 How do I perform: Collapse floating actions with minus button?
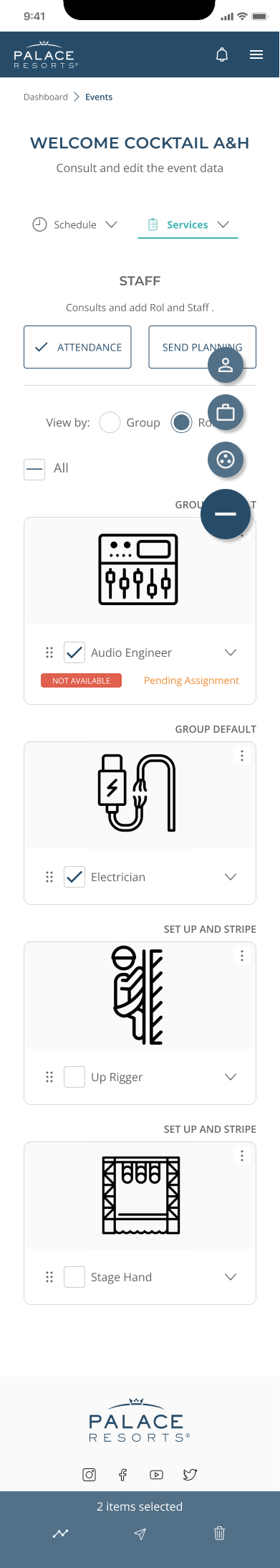[x=226, y=514]
